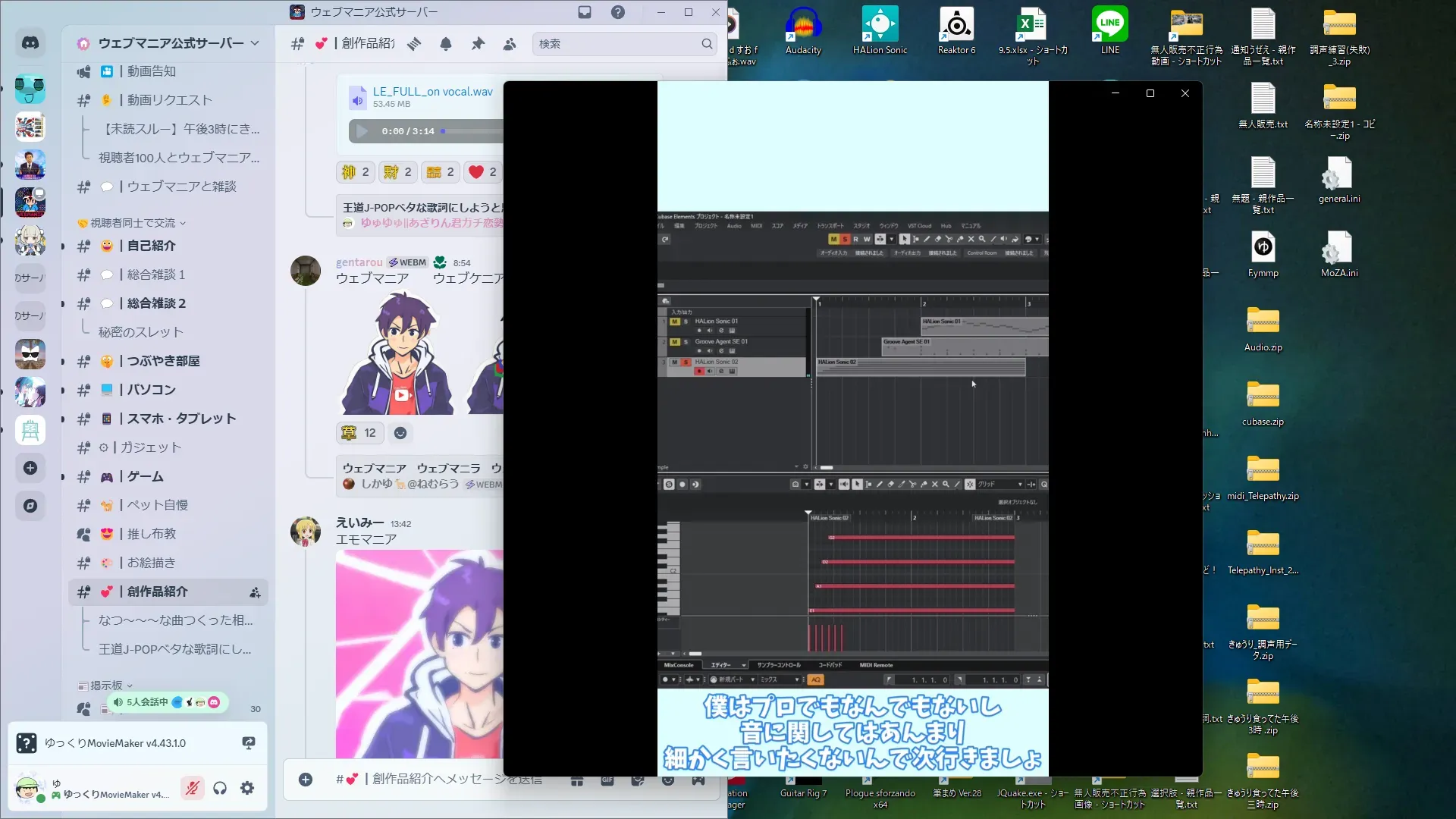
Task: Click Add a Server plus button
Action: [x=30, y=468]
